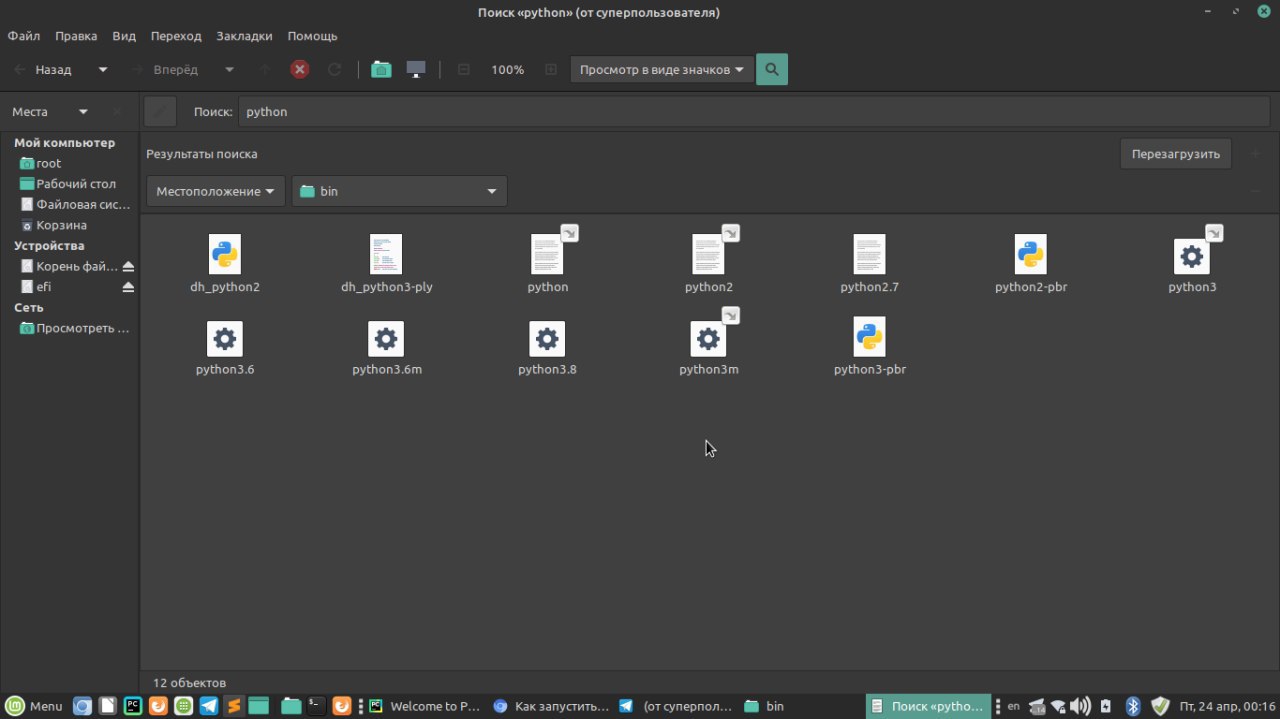Open PyCharm taskbar launcher icon
1280x719 pixels.
(132, 706)
